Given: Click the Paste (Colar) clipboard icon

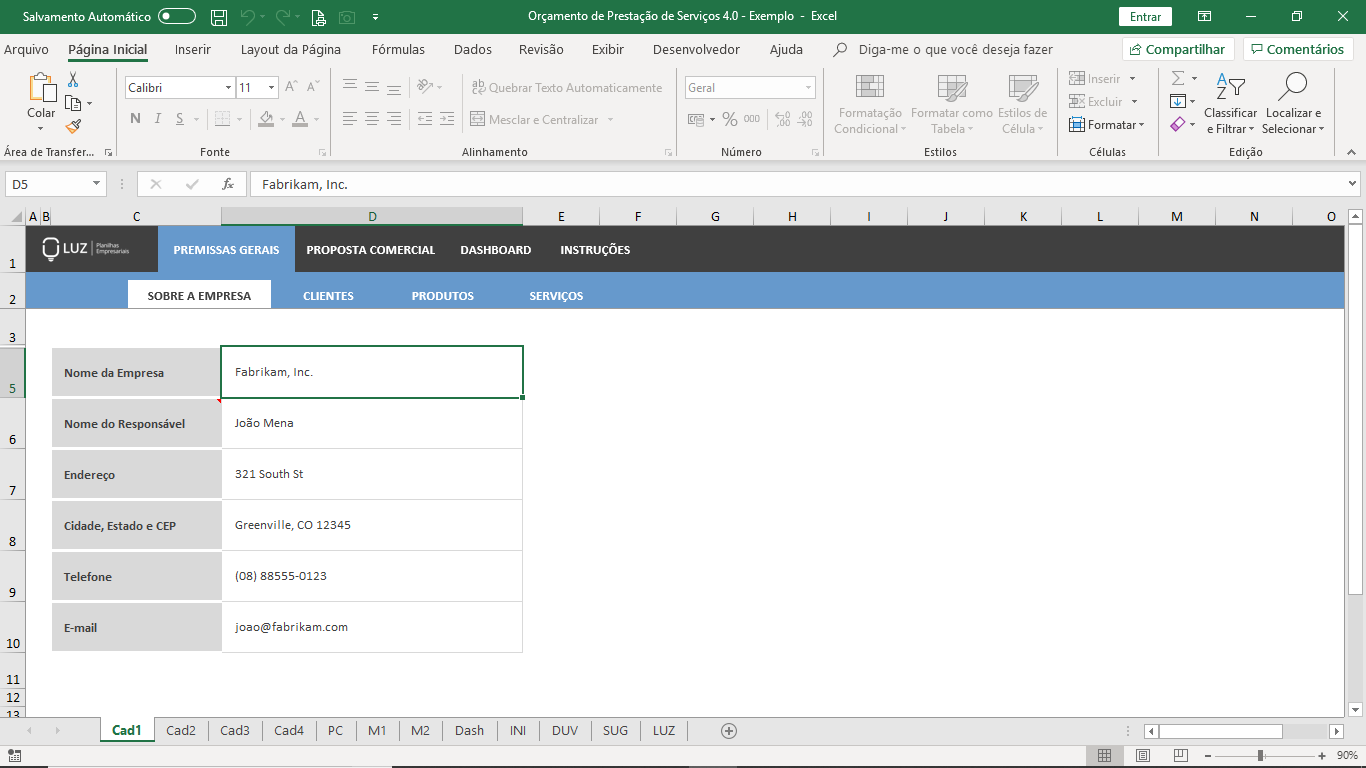Looking at the screenshot, I should [42, 88].
